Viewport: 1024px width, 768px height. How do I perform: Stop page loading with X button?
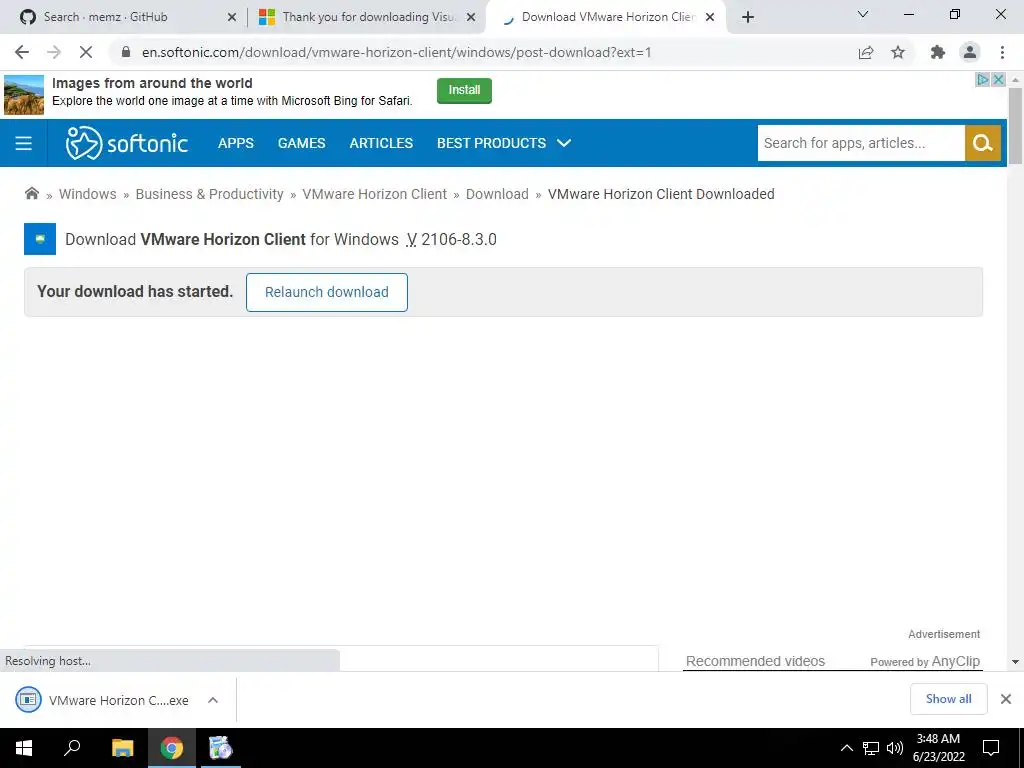(x=86, y=52)
